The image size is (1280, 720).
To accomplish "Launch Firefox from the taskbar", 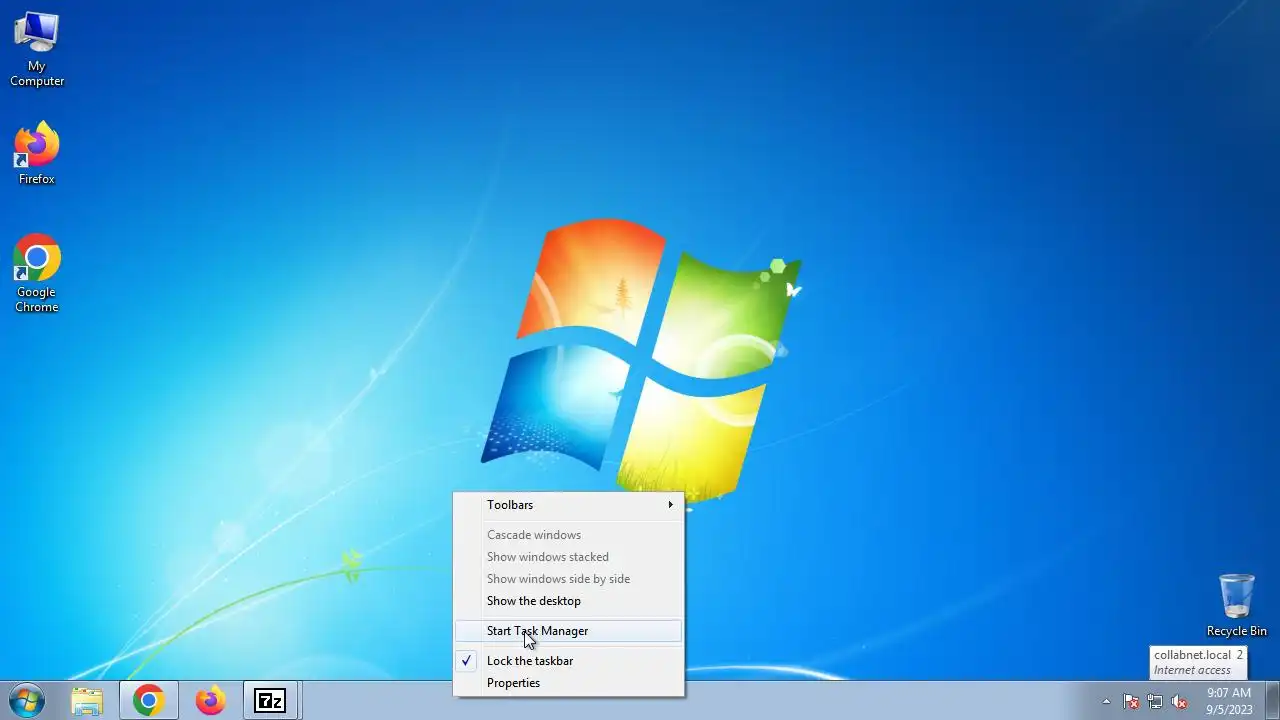I will click(x=210, y=701).
